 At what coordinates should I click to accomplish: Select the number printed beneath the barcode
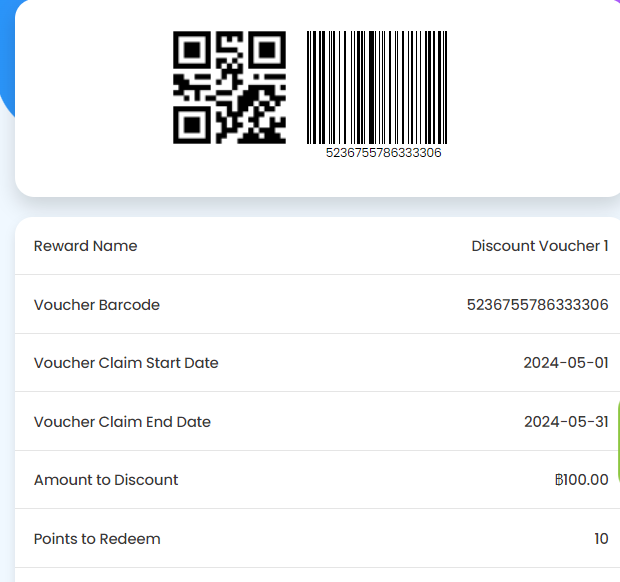pos(383,153)
